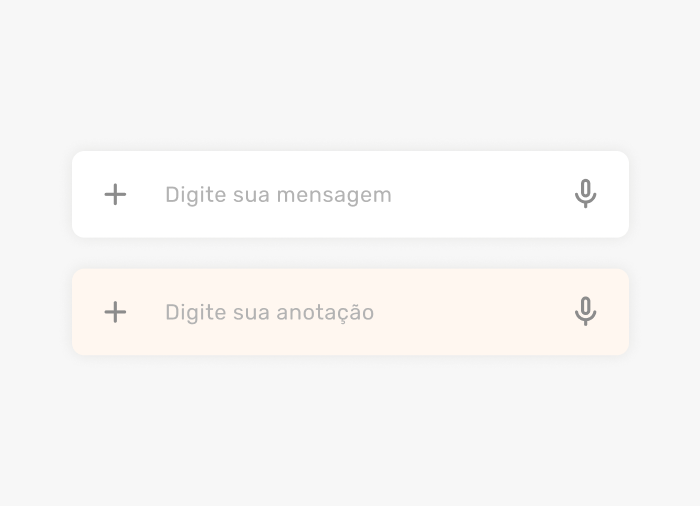Viewport: 700px width, 506px height.
Task: Add attachment beside "Digite sua mensagem"
Action: (x=116, y=194)
